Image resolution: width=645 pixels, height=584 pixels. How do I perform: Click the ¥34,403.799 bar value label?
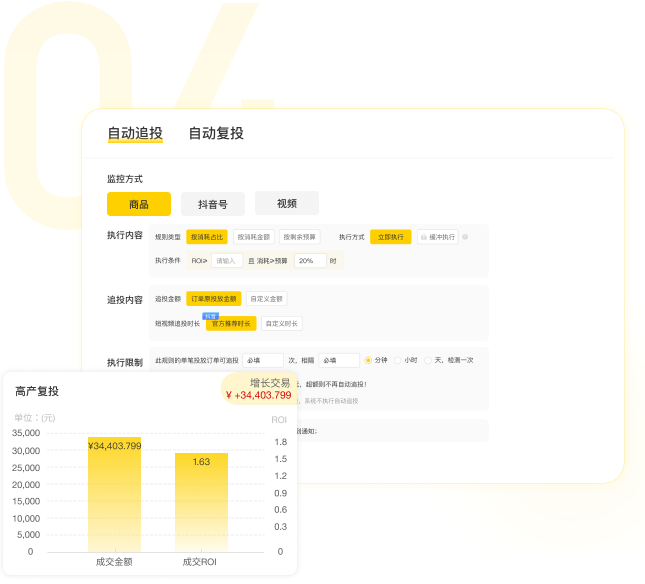coord(115,446)
